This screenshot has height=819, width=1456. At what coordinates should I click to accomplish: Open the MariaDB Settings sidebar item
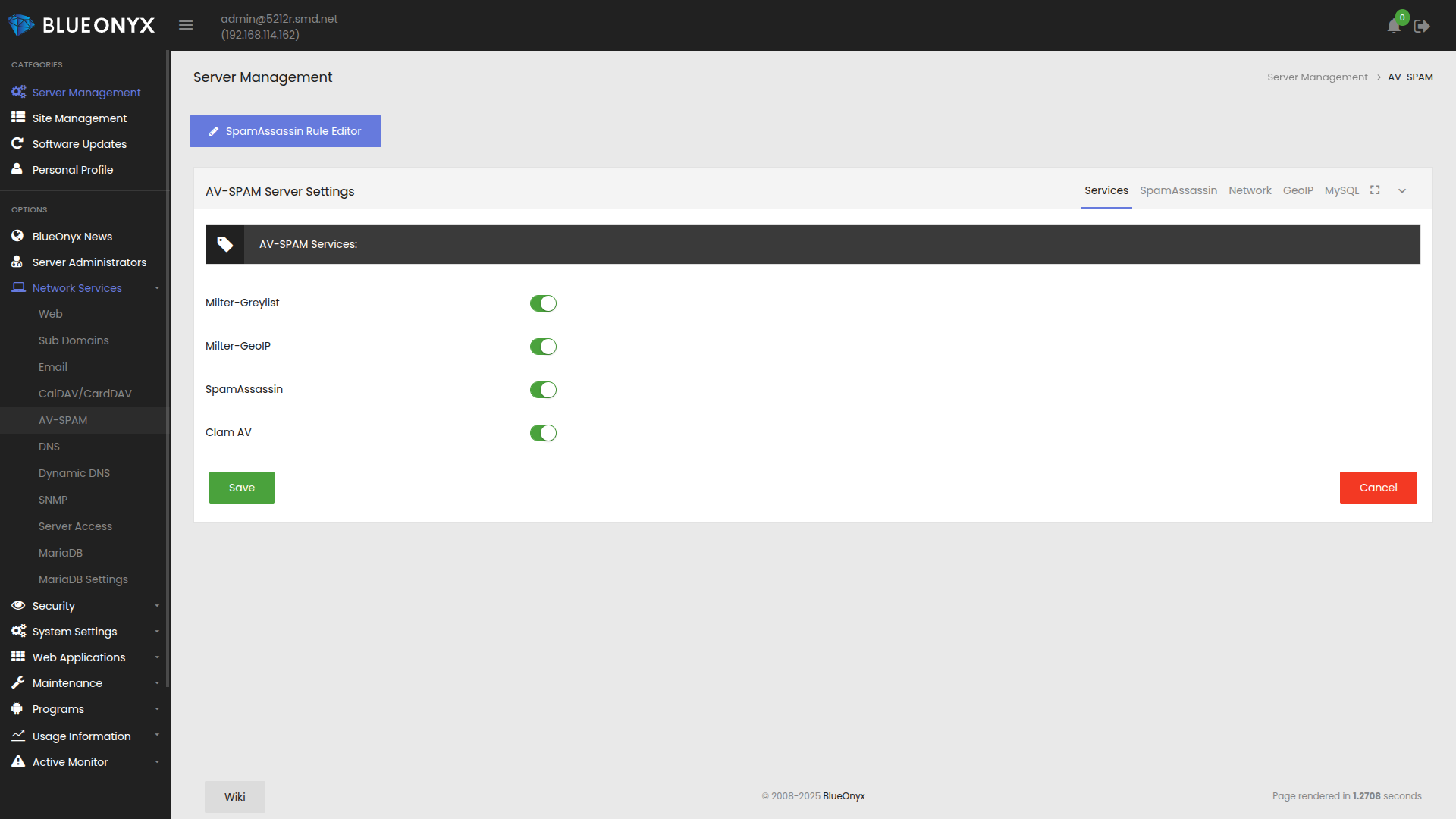point(83,579)
